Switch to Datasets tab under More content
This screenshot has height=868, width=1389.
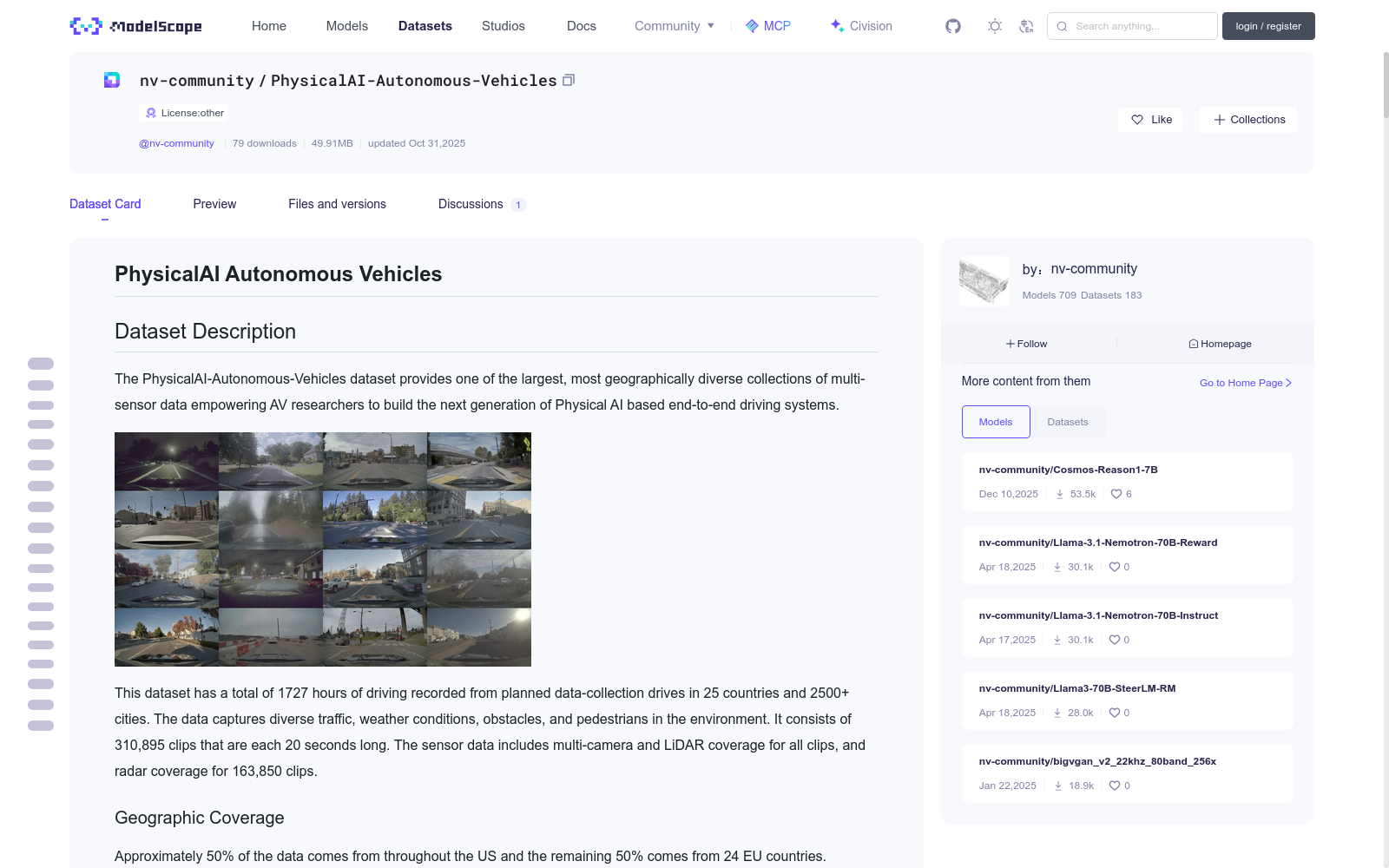(x=1068, y=422)
